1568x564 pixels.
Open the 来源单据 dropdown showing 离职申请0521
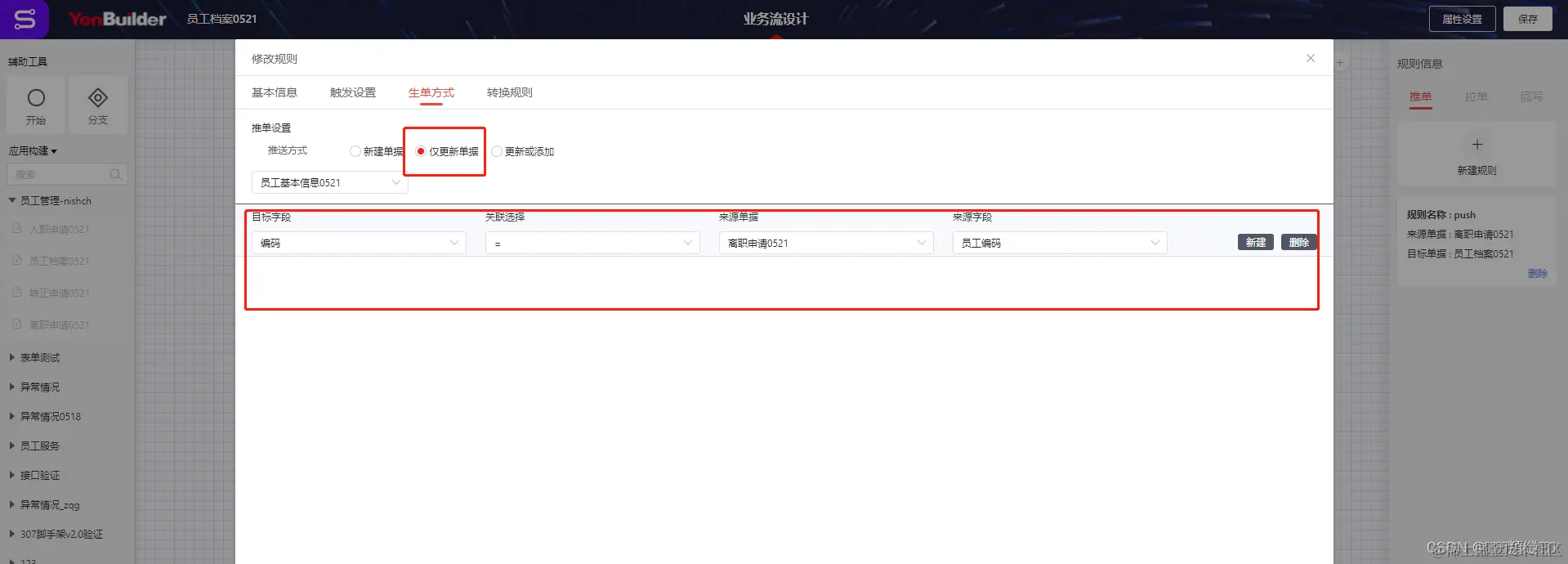click(x=826, y=243)
